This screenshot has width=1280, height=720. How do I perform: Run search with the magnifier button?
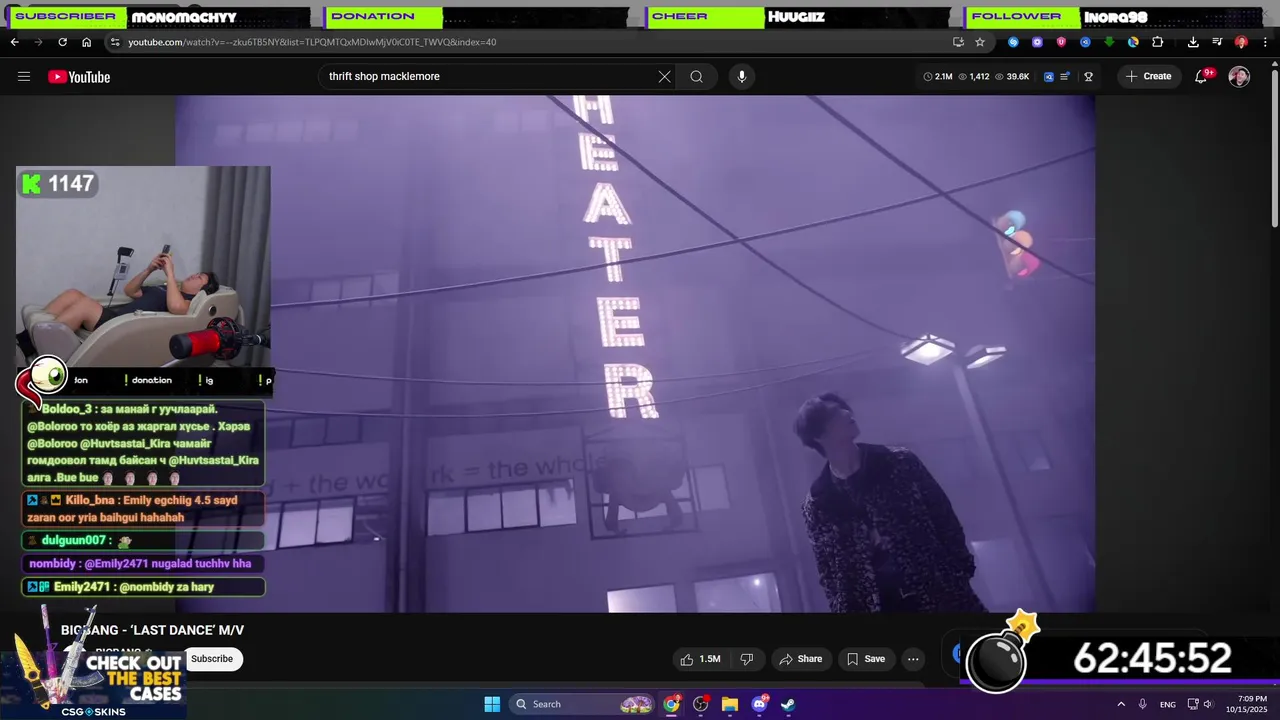coord(696,77)
